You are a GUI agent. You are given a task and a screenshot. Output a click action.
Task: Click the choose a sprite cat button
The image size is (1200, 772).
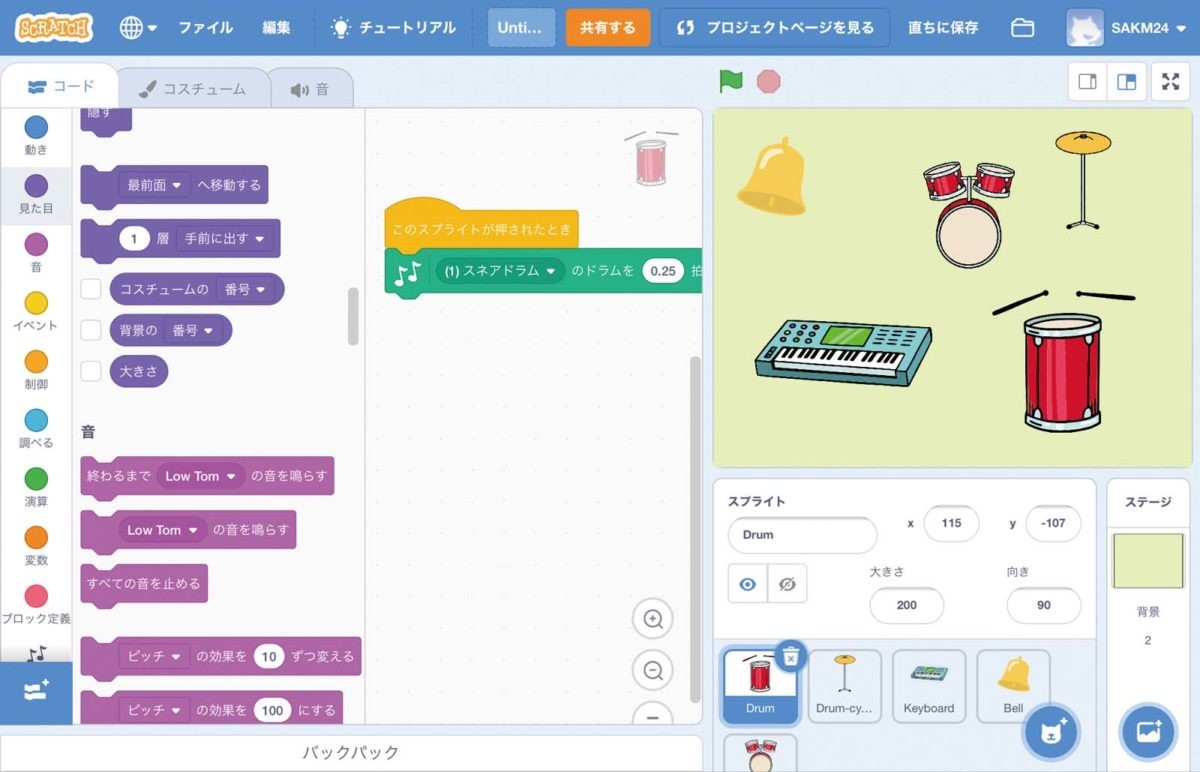pos(1050,733)
